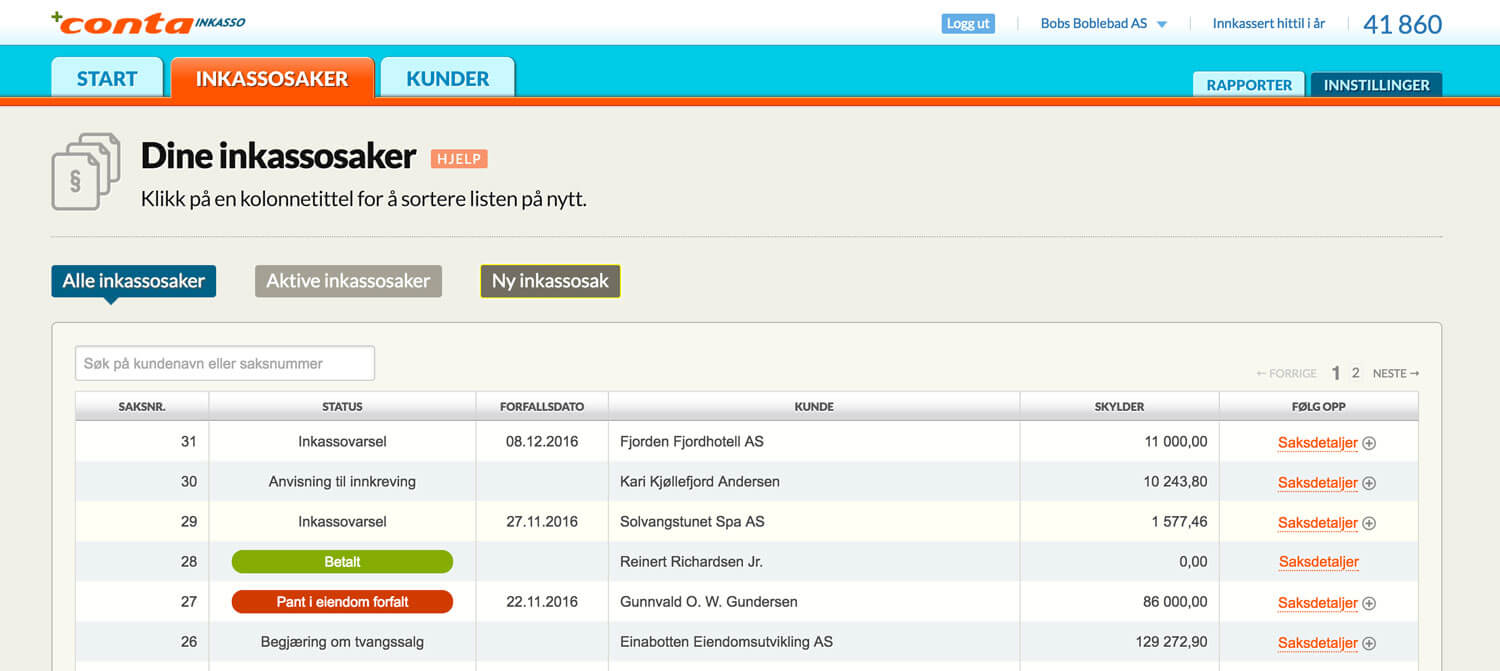Click amount 10 243,80
The image size is (1500, 671).
tap(1175, 481)
